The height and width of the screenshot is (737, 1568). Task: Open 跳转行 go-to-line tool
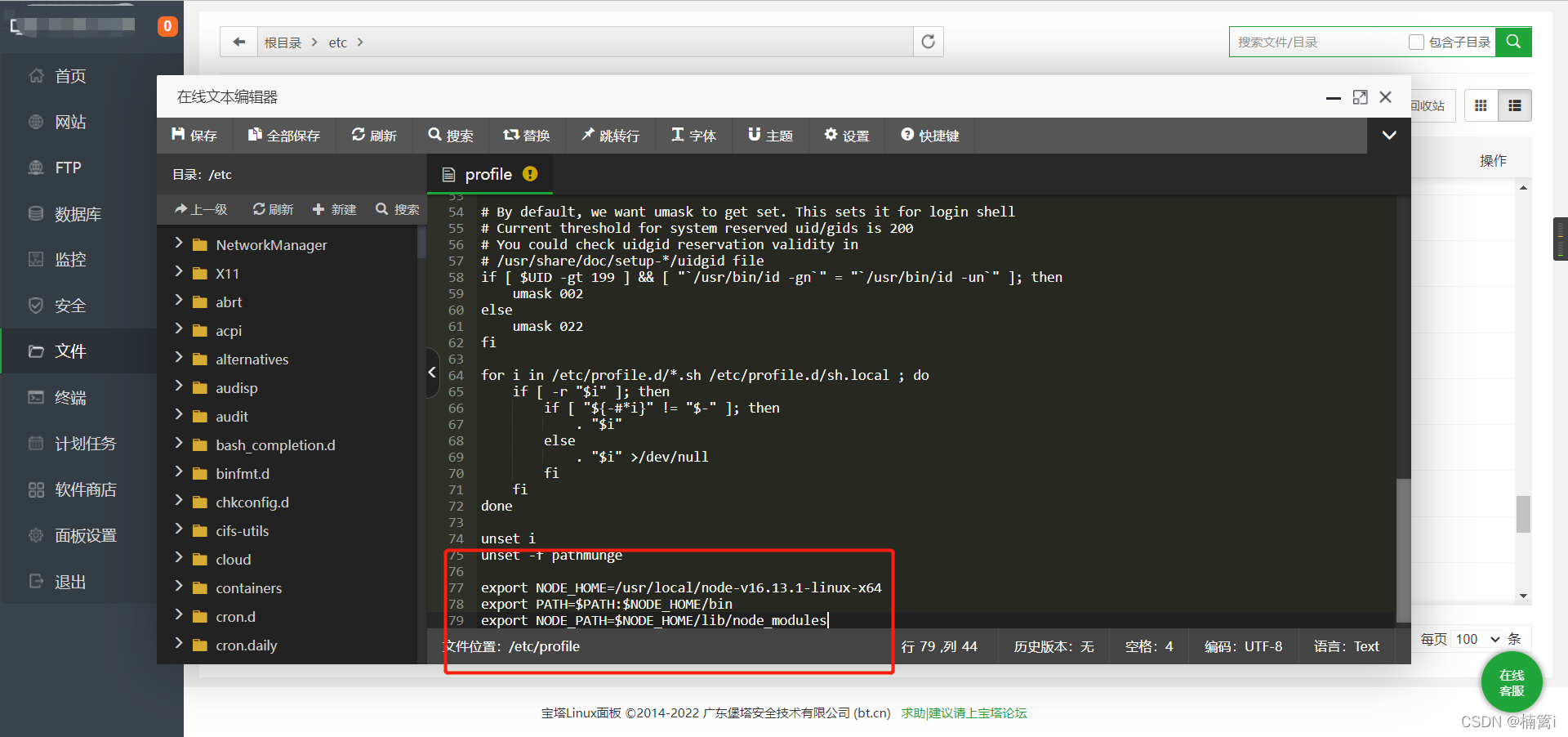click(x=610, y=136)
